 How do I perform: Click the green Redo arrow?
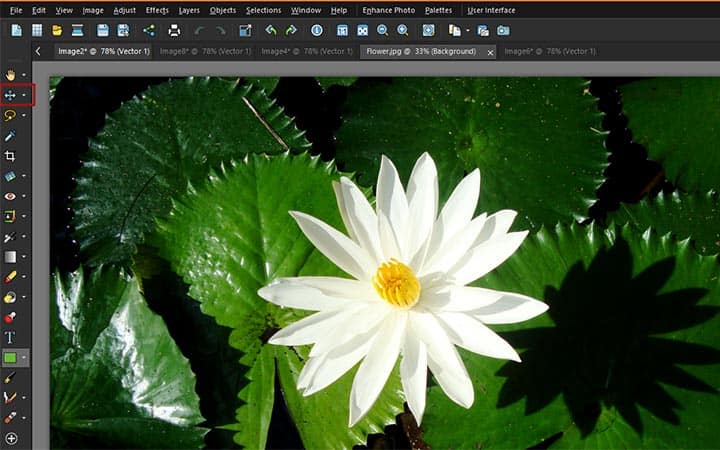tap(291, 31)
